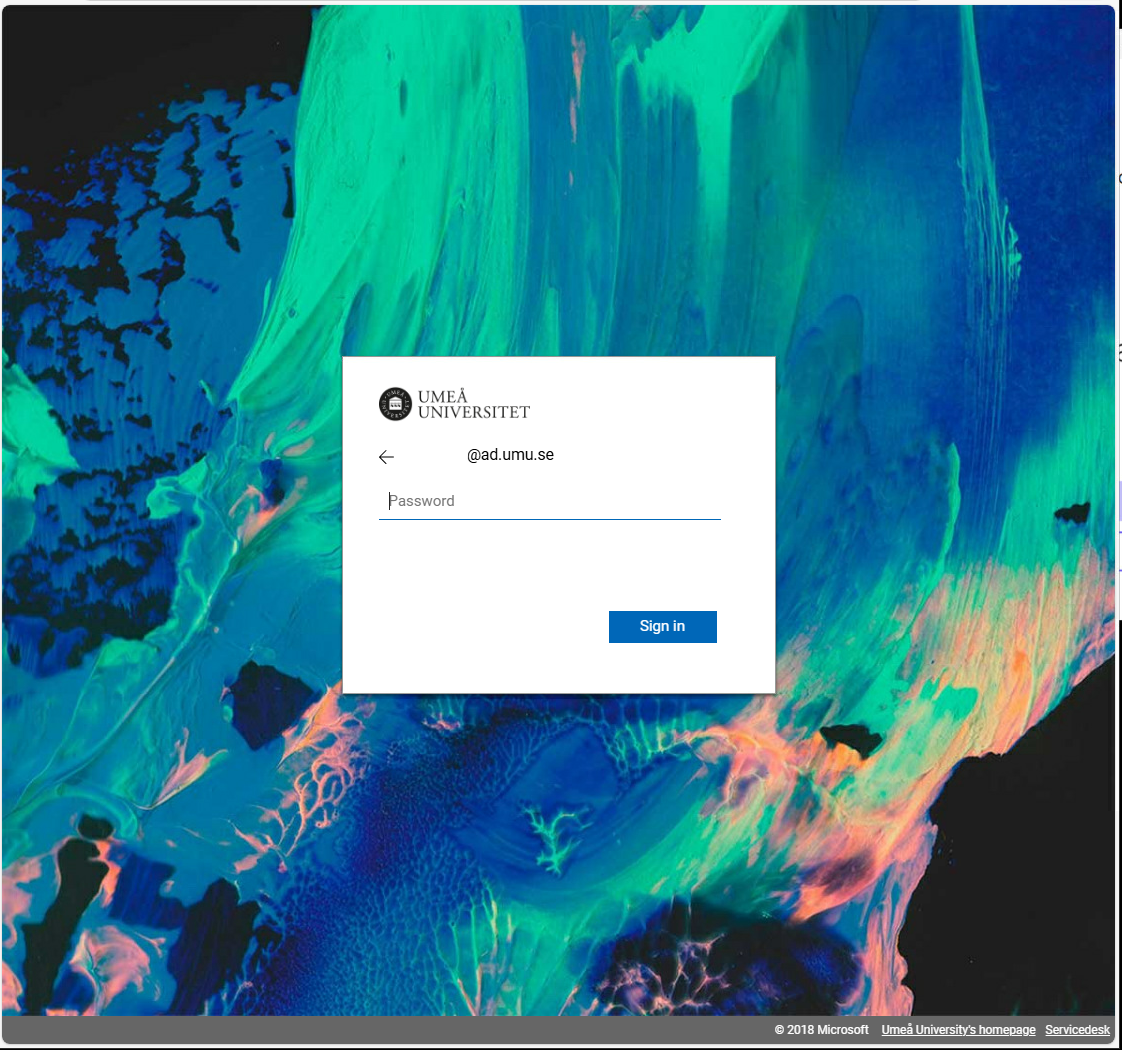This screenshot has width=1122, height=1050.
Task: Focus the Password input field
Action: click(x=550, y=501)
